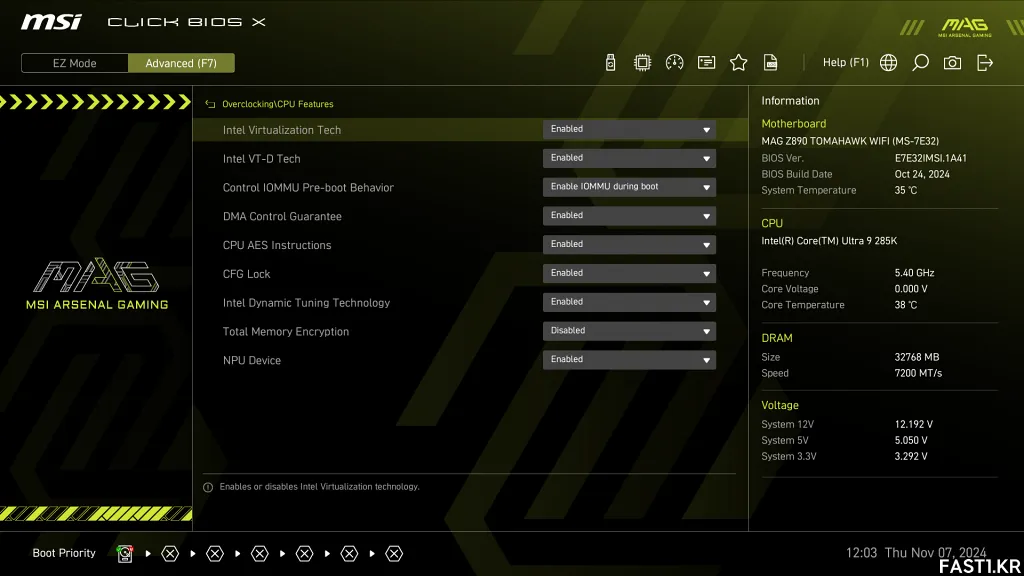
Task: Switch to EZ Mode tab
Action: coord(74,63)
